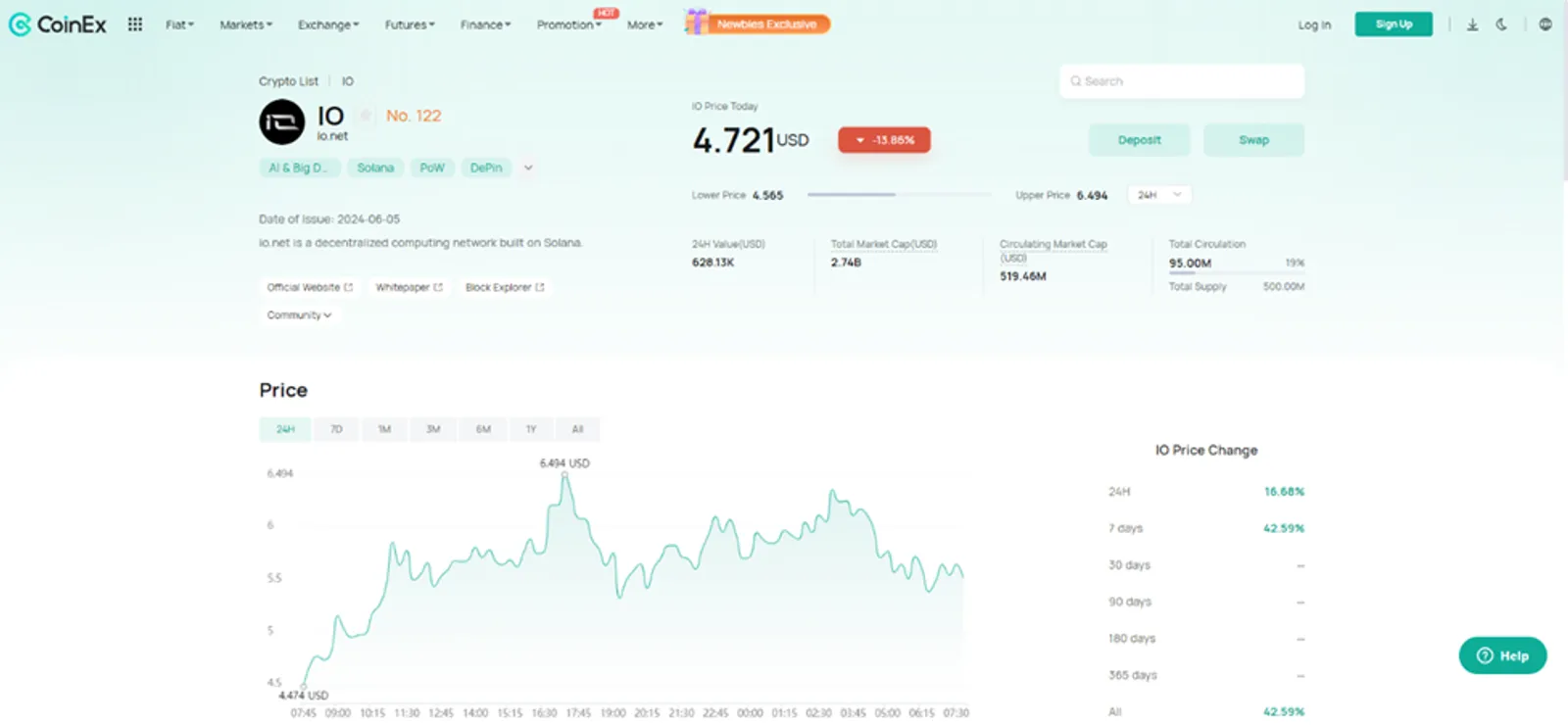
Task: Click the CoinEx logo
Action: tap(57, 24)
